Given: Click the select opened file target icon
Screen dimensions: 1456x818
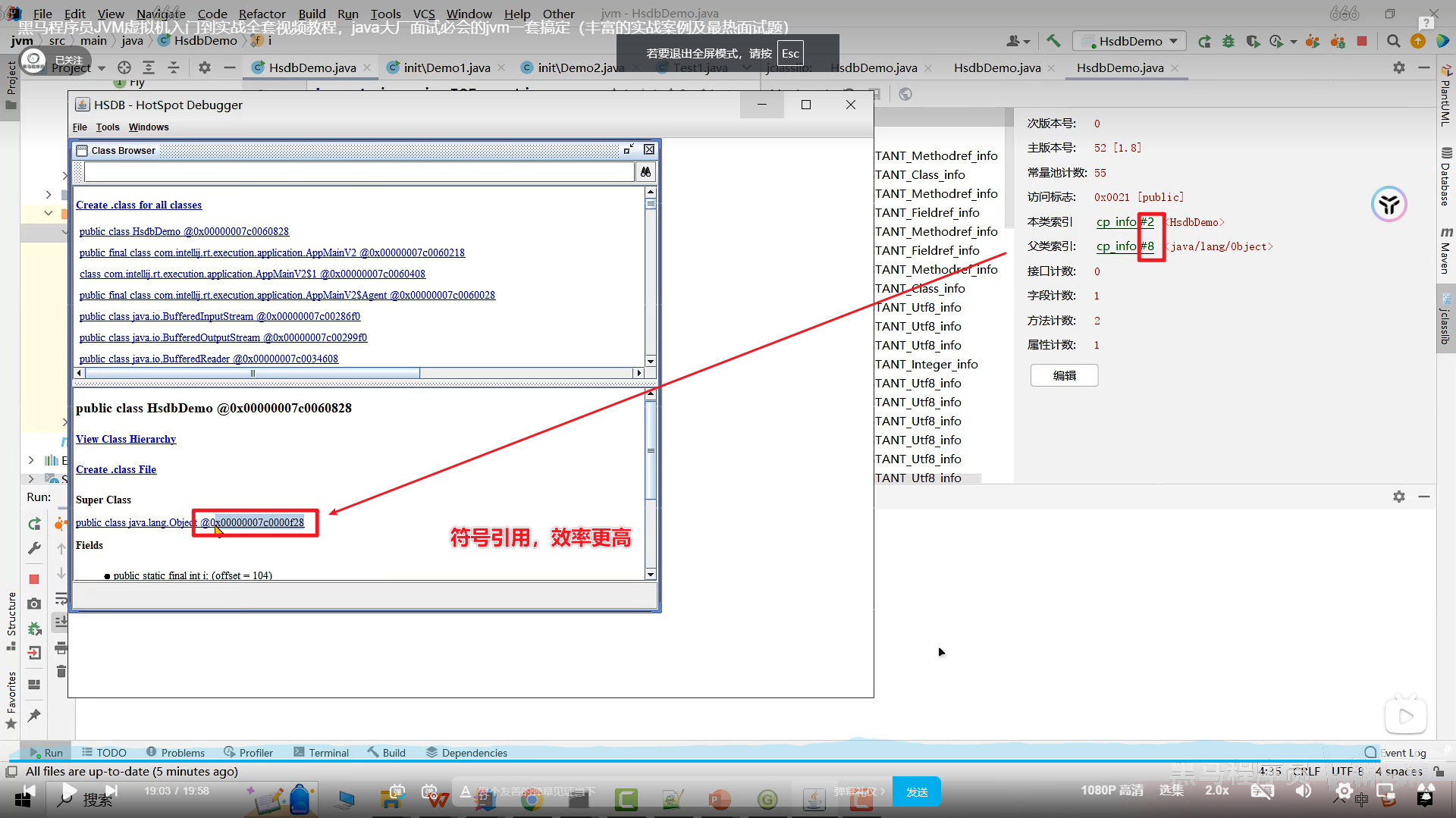Looking at the screenshot, I should [x=124, y=67].
